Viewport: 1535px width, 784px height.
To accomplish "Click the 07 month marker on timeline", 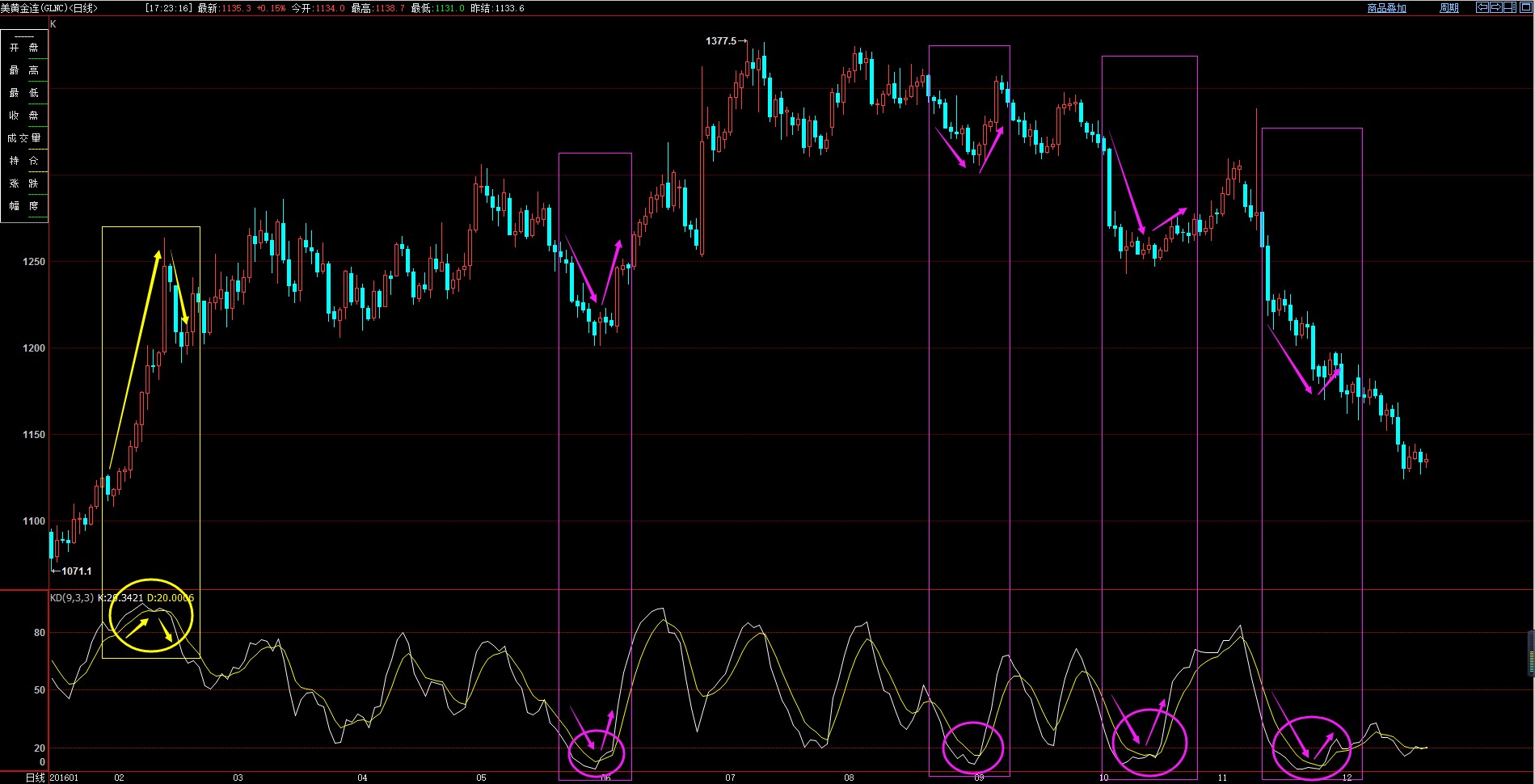I will click(x=730, y=778).
